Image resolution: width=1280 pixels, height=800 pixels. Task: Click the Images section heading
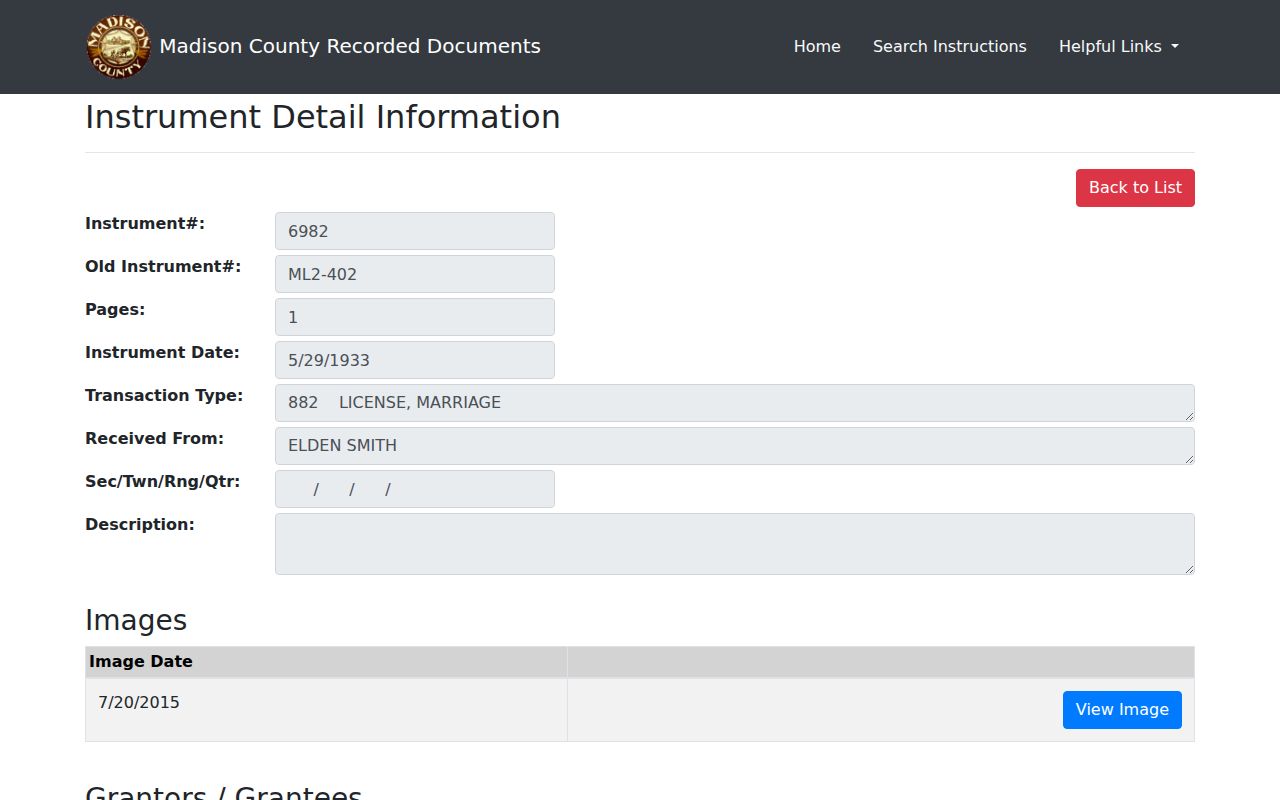136,620
